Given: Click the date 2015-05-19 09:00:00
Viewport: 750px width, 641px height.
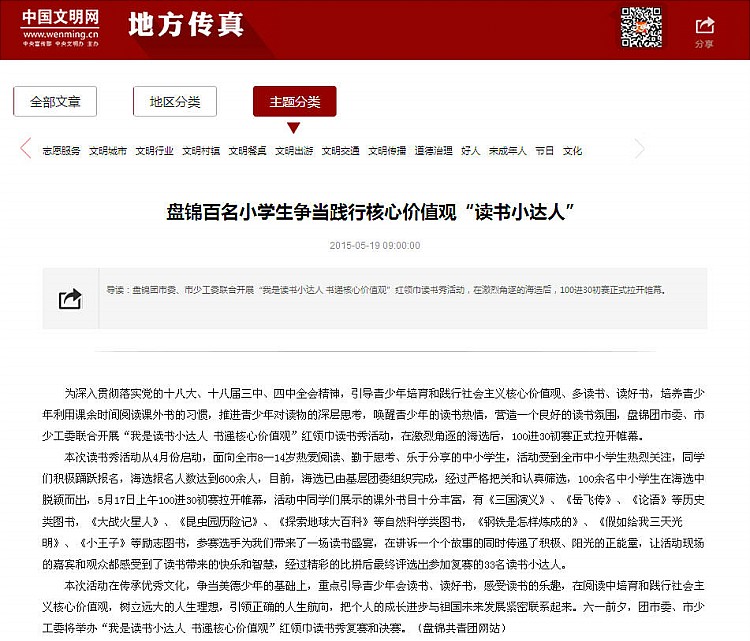Looking at the screenshot, I should (375, 245).
